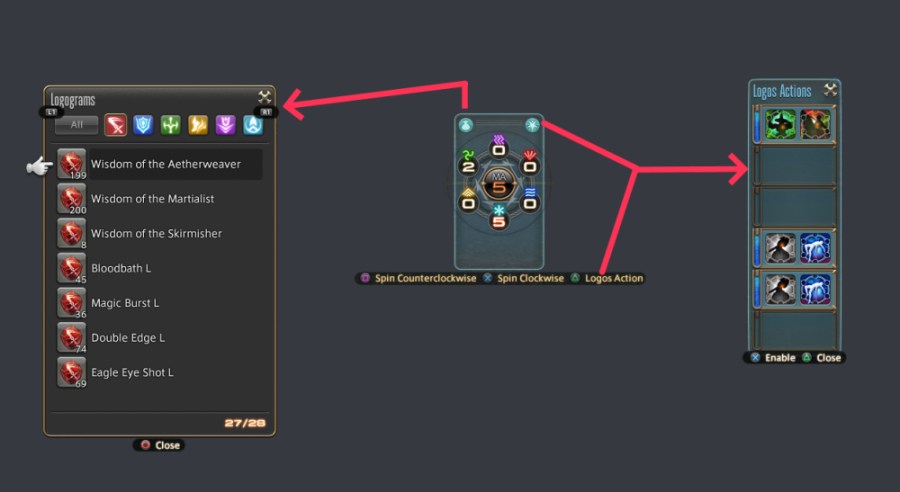
Task: Select the Magic Burst L text label
Action: point(125,303)
